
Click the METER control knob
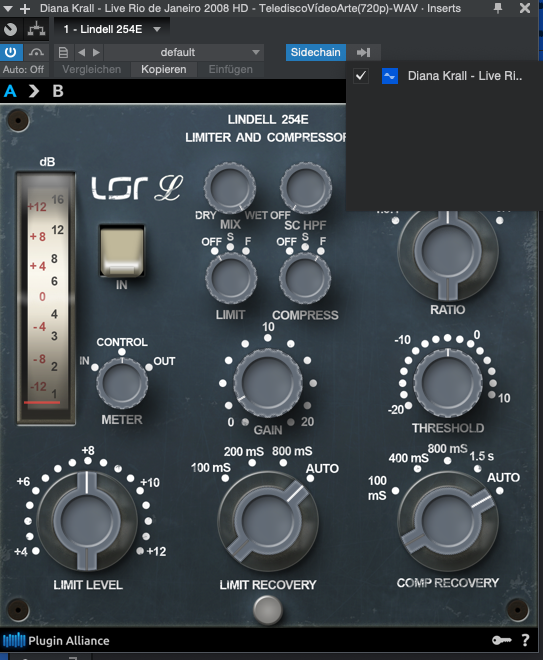coord(122,383)
